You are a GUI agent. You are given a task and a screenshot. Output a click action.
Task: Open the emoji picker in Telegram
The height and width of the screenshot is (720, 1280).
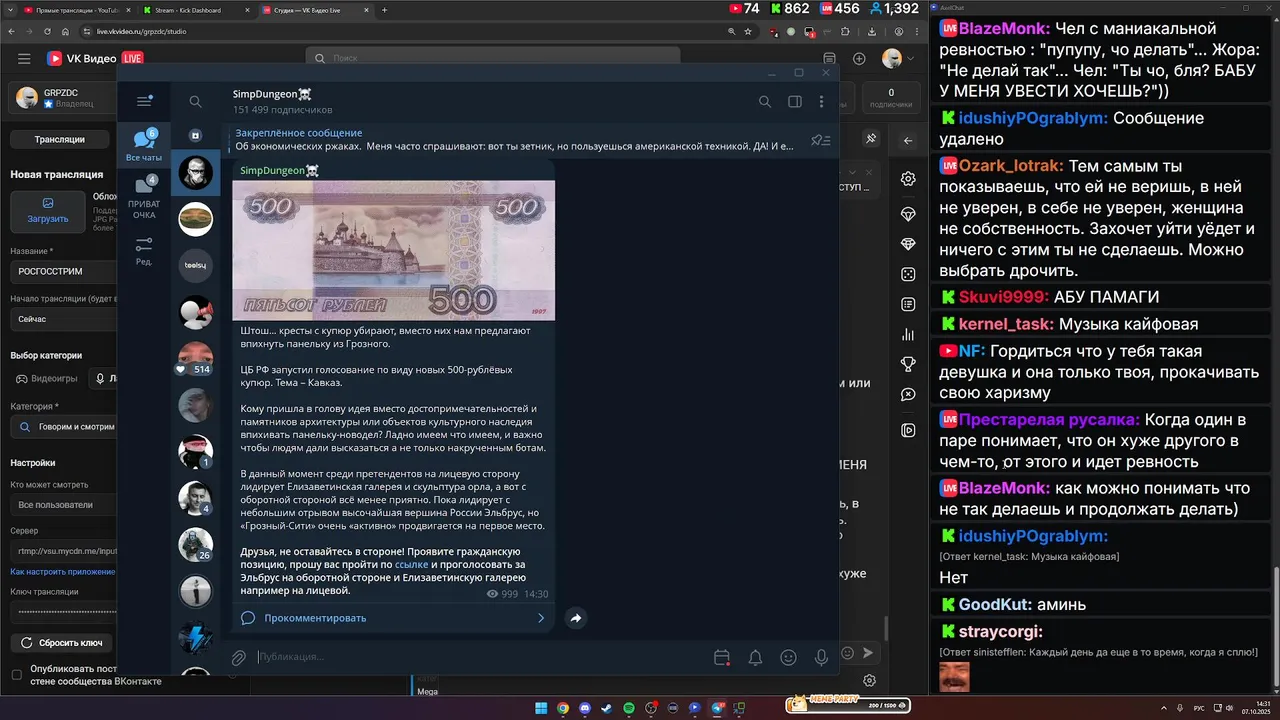point(788,657)
